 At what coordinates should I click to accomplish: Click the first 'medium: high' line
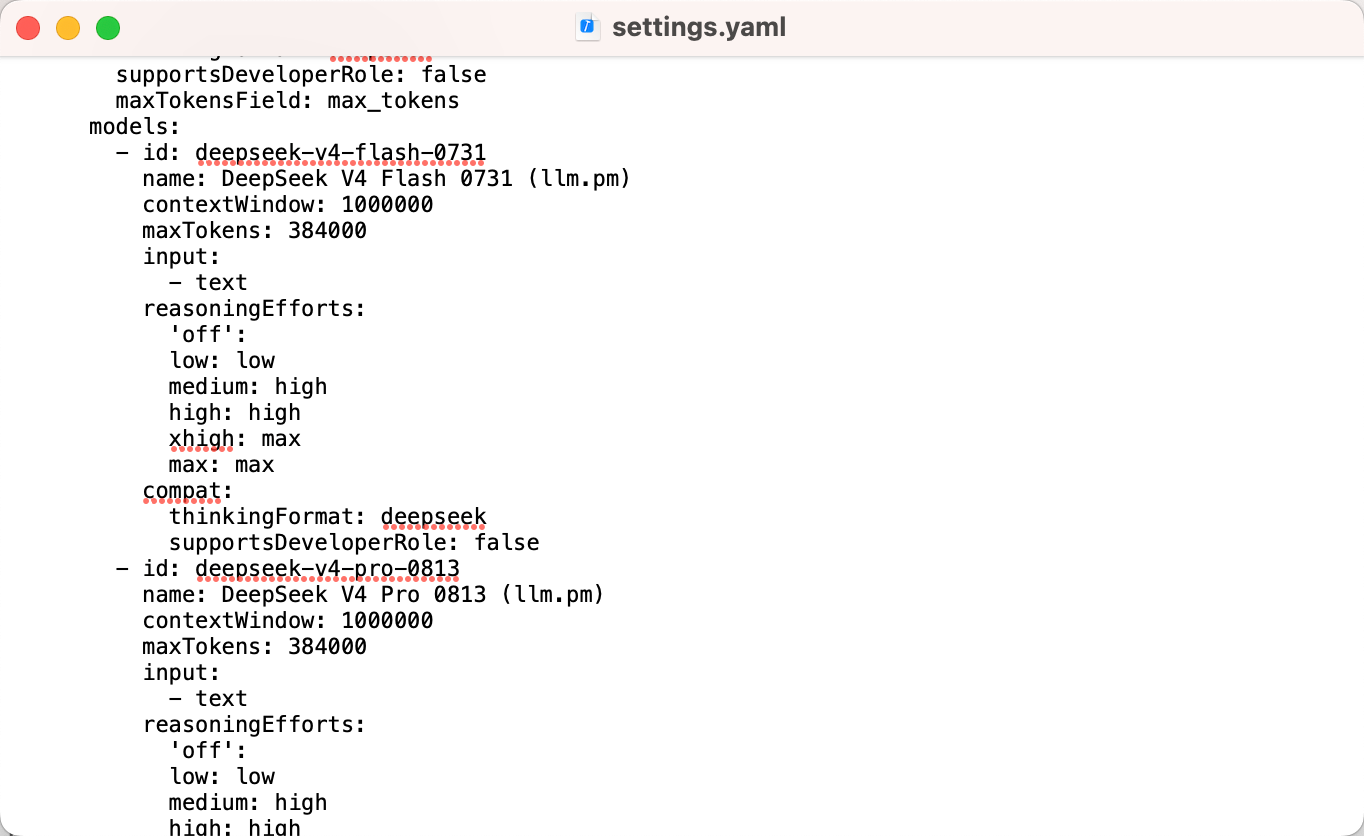point(248,387)
